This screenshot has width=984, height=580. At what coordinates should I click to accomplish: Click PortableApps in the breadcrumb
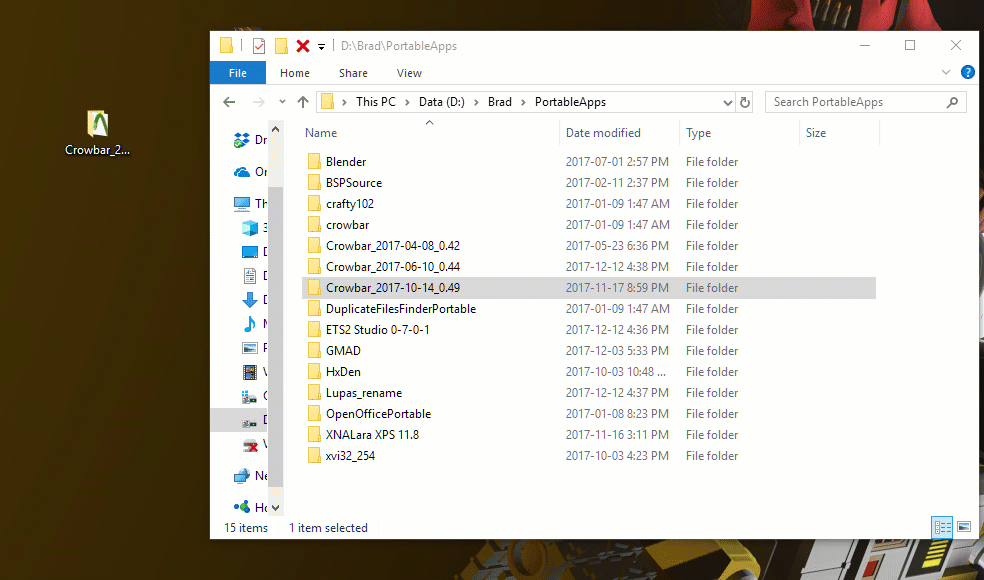(x=570, y=102)
